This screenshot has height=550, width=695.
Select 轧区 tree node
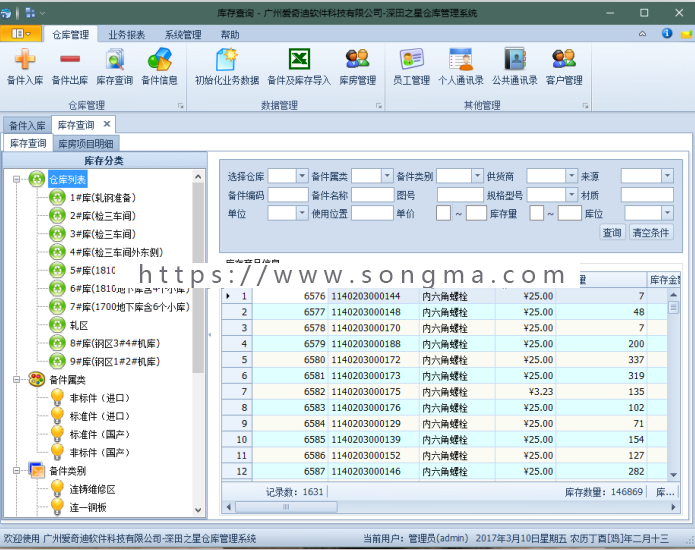coord(79,325)
